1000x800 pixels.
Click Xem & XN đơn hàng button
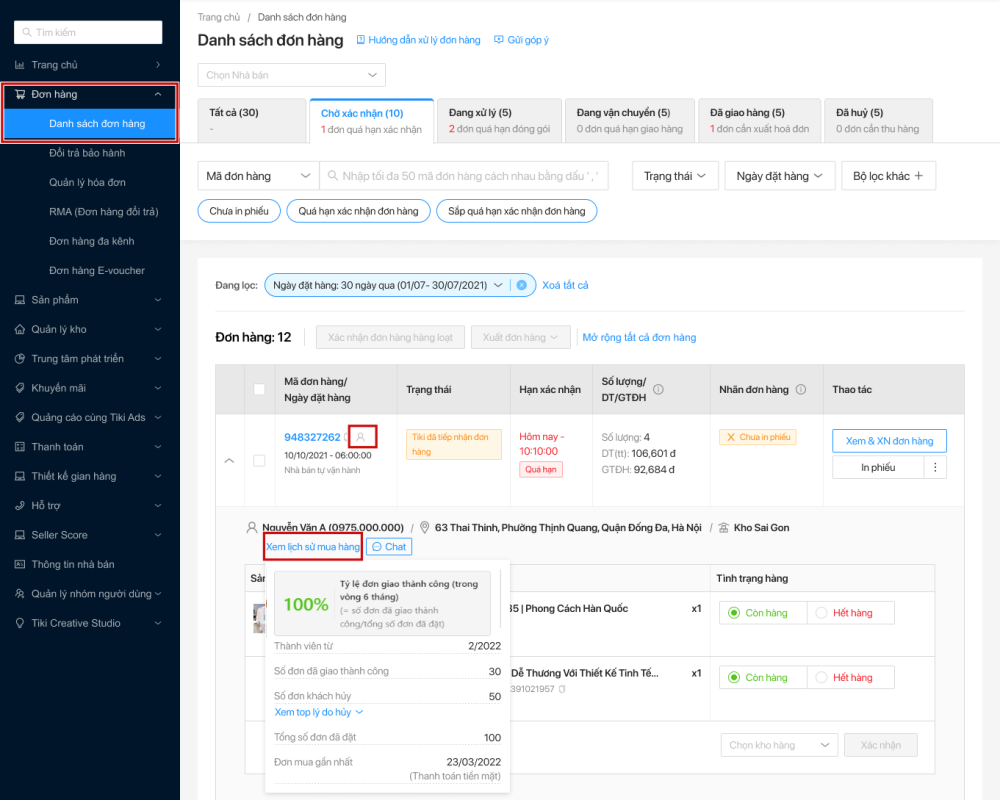tap(889, 441)
